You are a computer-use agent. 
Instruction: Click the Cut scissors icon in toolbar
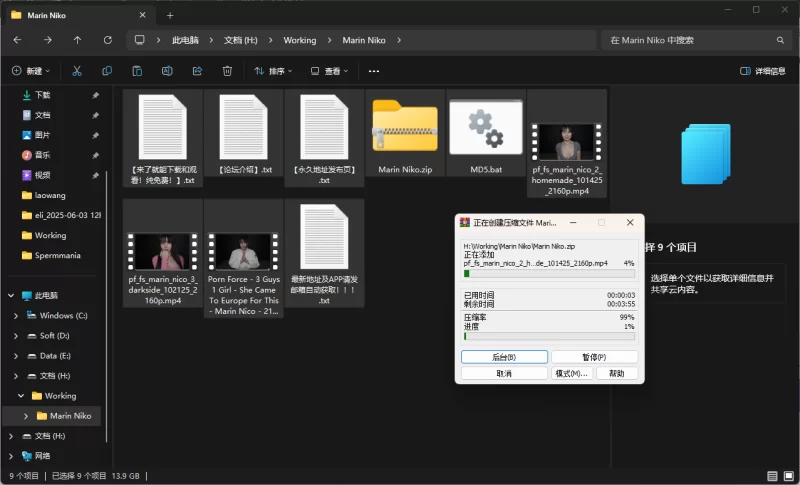pos(77,71)
